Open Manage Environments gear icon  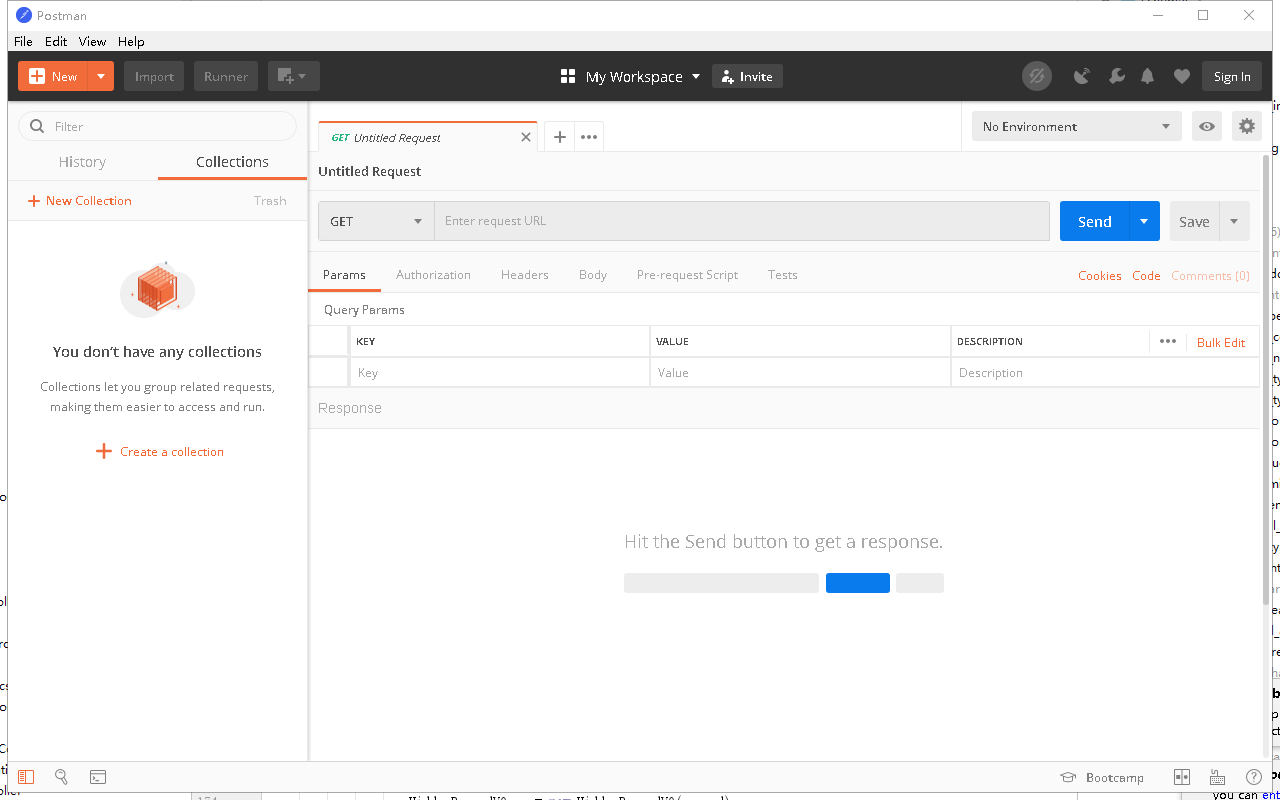tap(1246, 126)
